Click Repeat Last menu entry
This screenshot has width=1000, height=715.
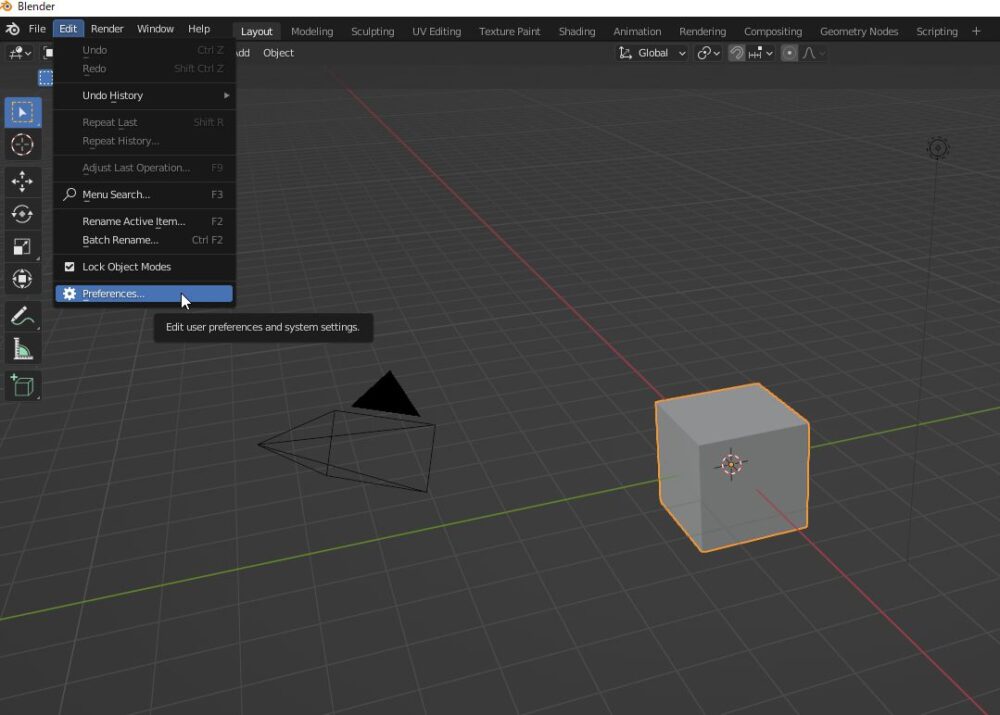click(144, 122)
